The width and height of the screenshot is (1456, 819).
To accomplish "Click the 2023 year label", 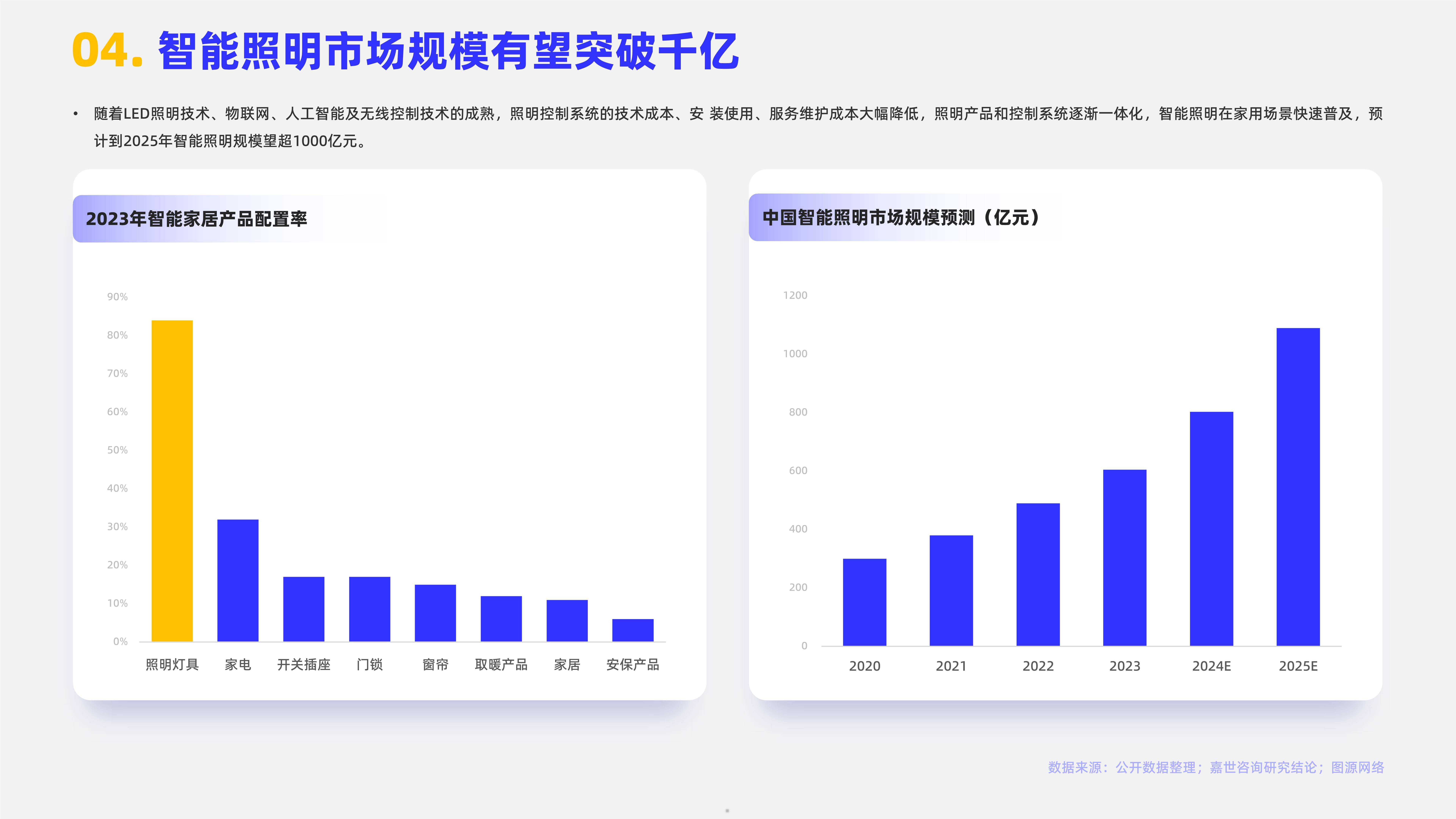I will (x=1125, y=666).
